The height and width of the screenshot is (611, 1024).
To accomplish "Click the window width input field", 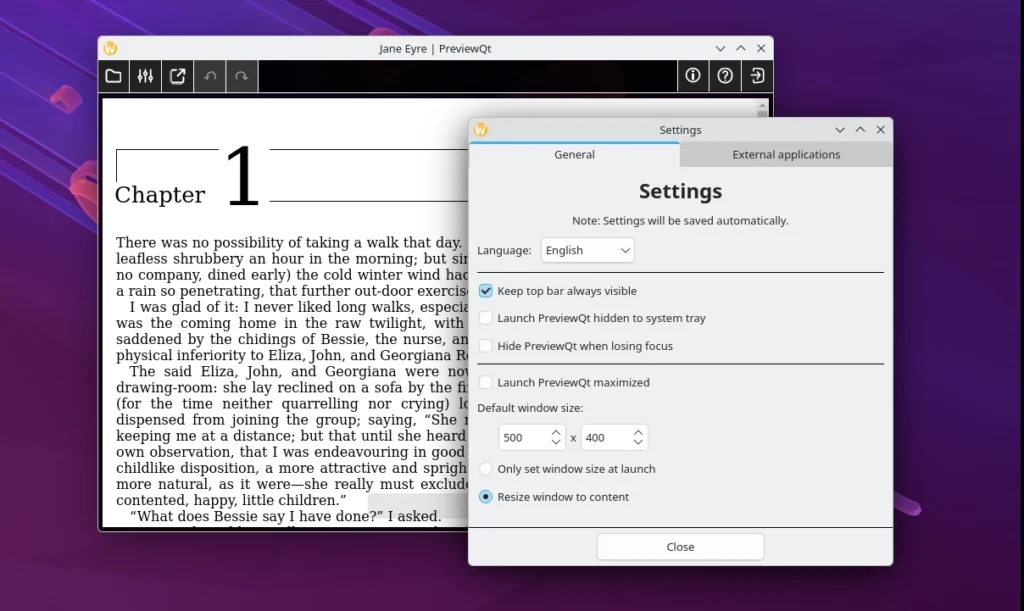I will [x=518, y=437].
